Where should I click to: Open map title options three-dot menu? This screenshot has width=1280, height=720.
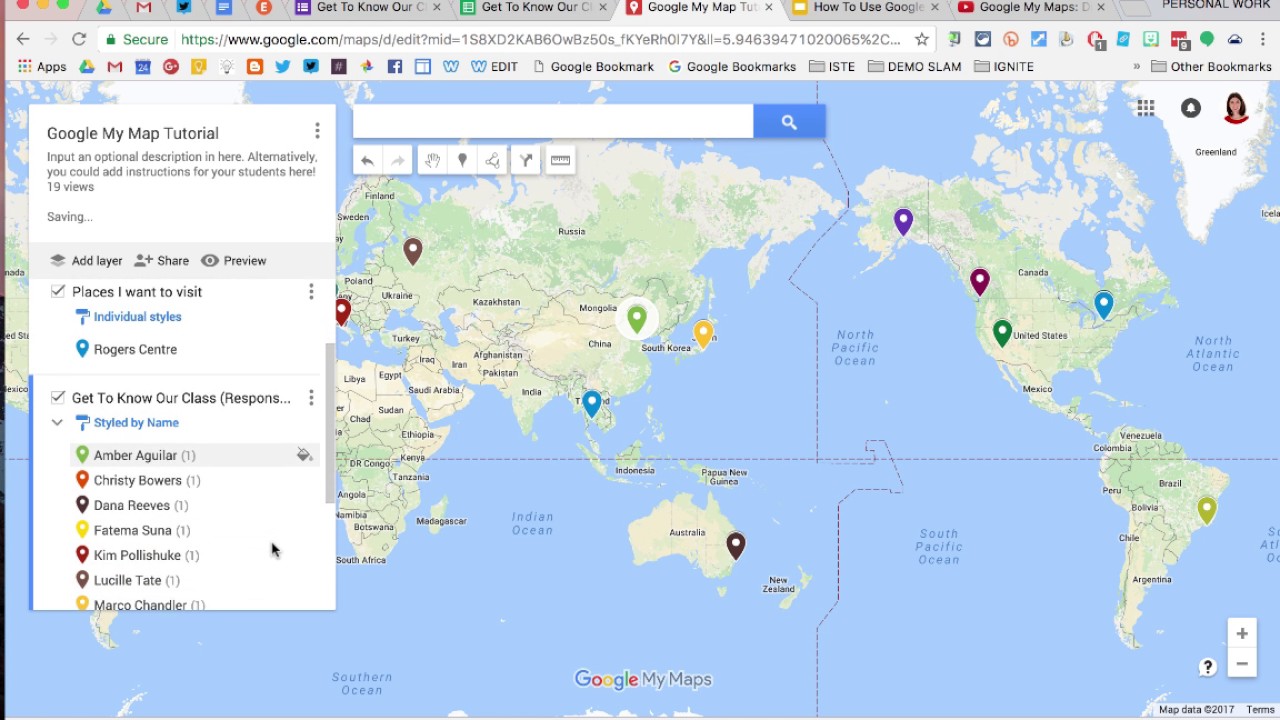coord(317,131)
